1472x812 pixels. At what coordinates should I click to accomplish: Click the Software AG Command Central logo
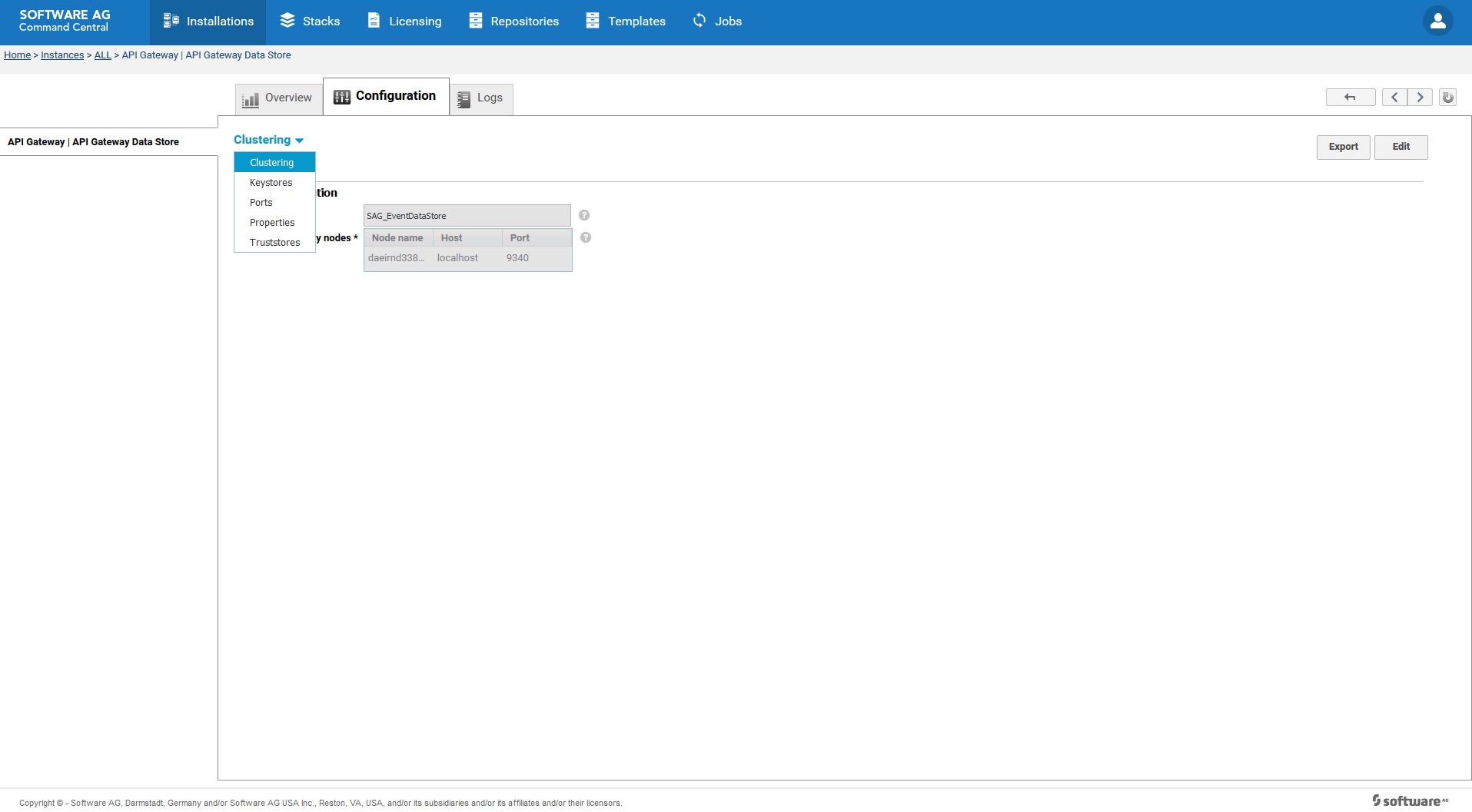pyautogui.click(x=65, y=21)
